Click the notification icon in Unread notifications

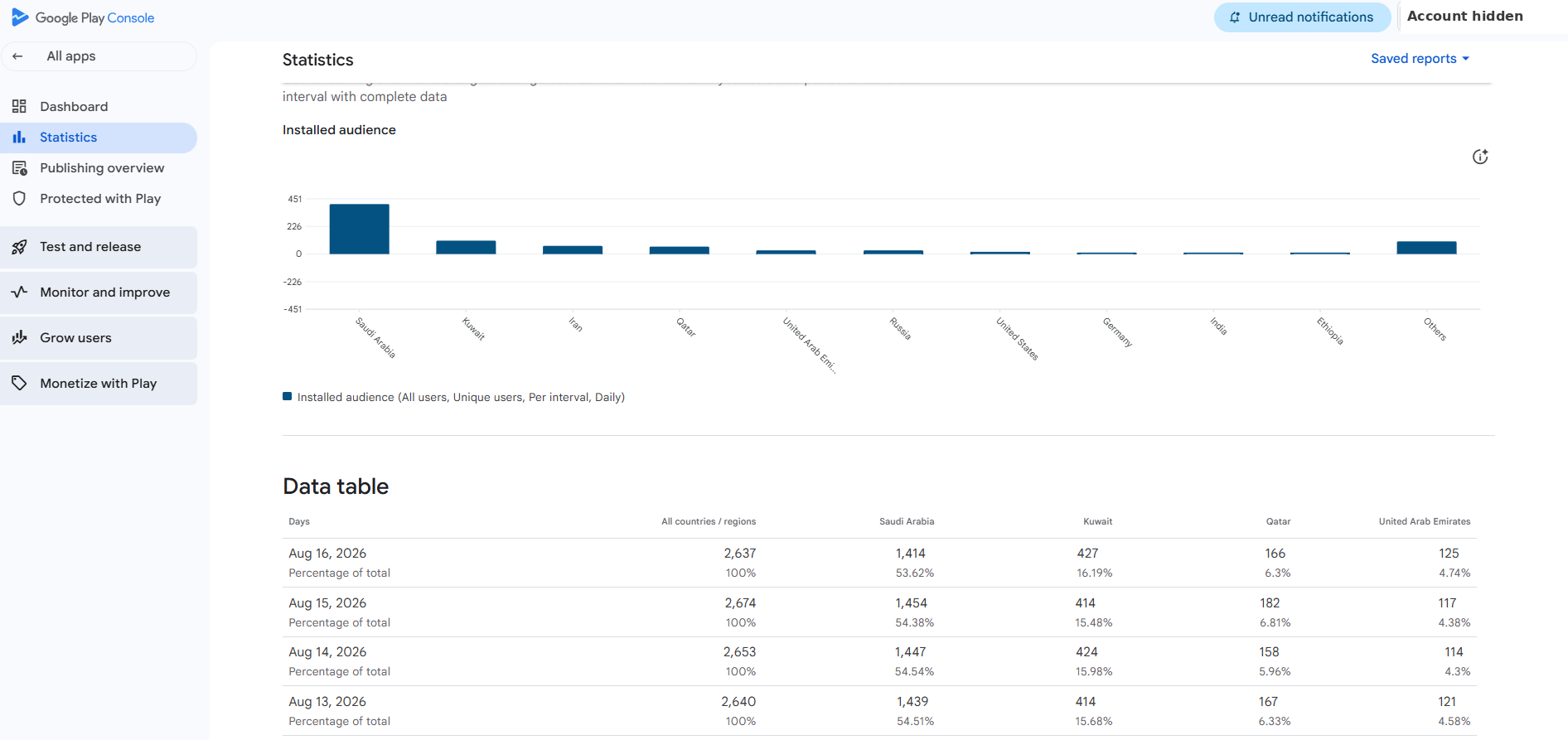1235,17
